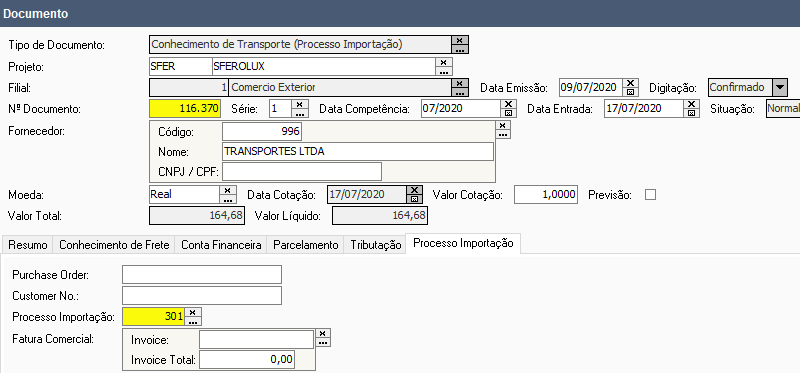The image size is (800, 373).
Task: Click the Moeda field showing Real
Action: 184,194
